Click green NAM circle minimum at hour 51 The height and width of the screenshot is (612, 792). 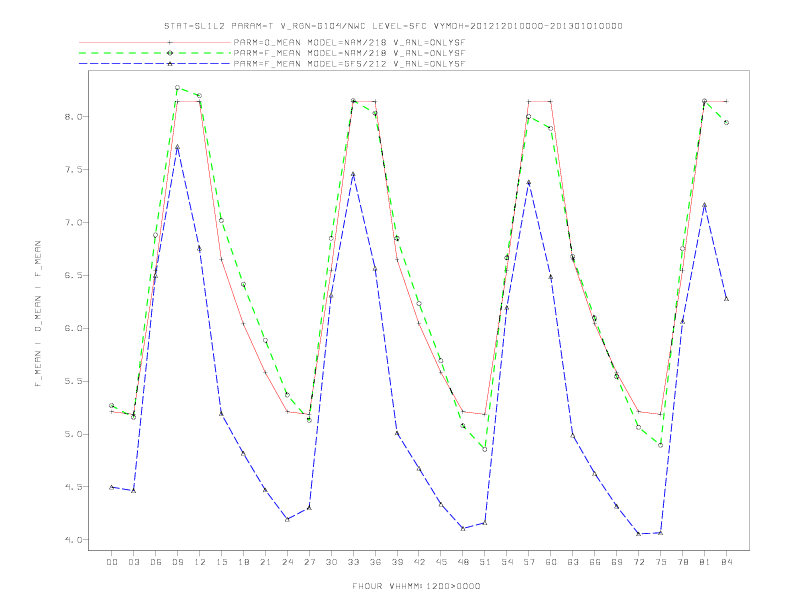(x=485, y=449)
